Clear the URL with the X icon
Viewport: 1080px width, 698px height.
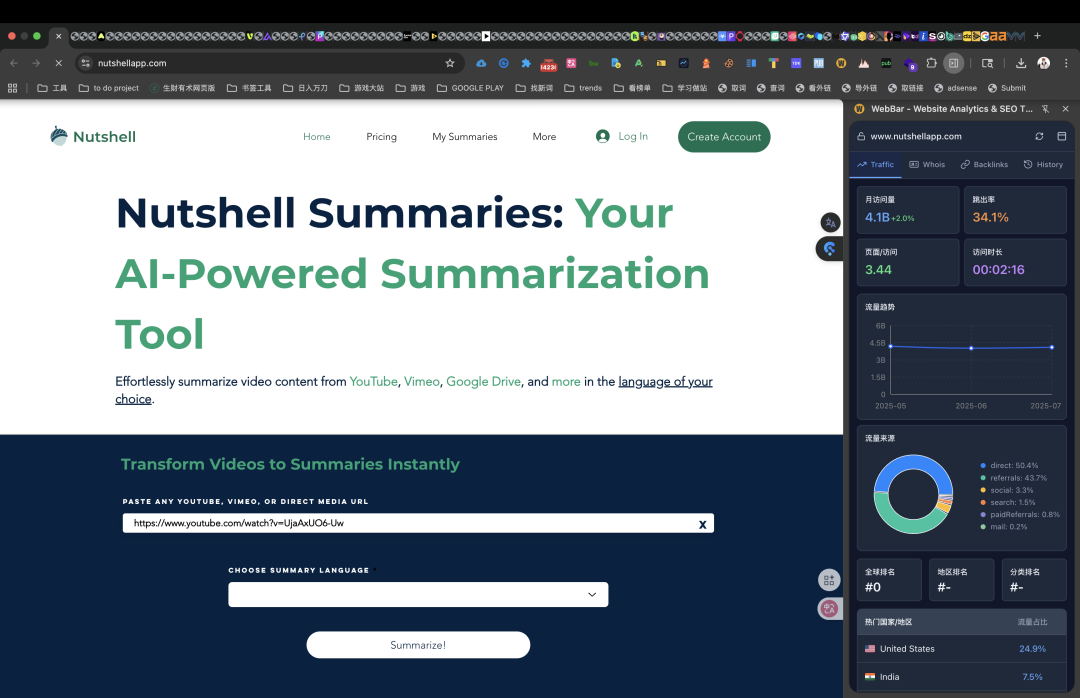703,524
